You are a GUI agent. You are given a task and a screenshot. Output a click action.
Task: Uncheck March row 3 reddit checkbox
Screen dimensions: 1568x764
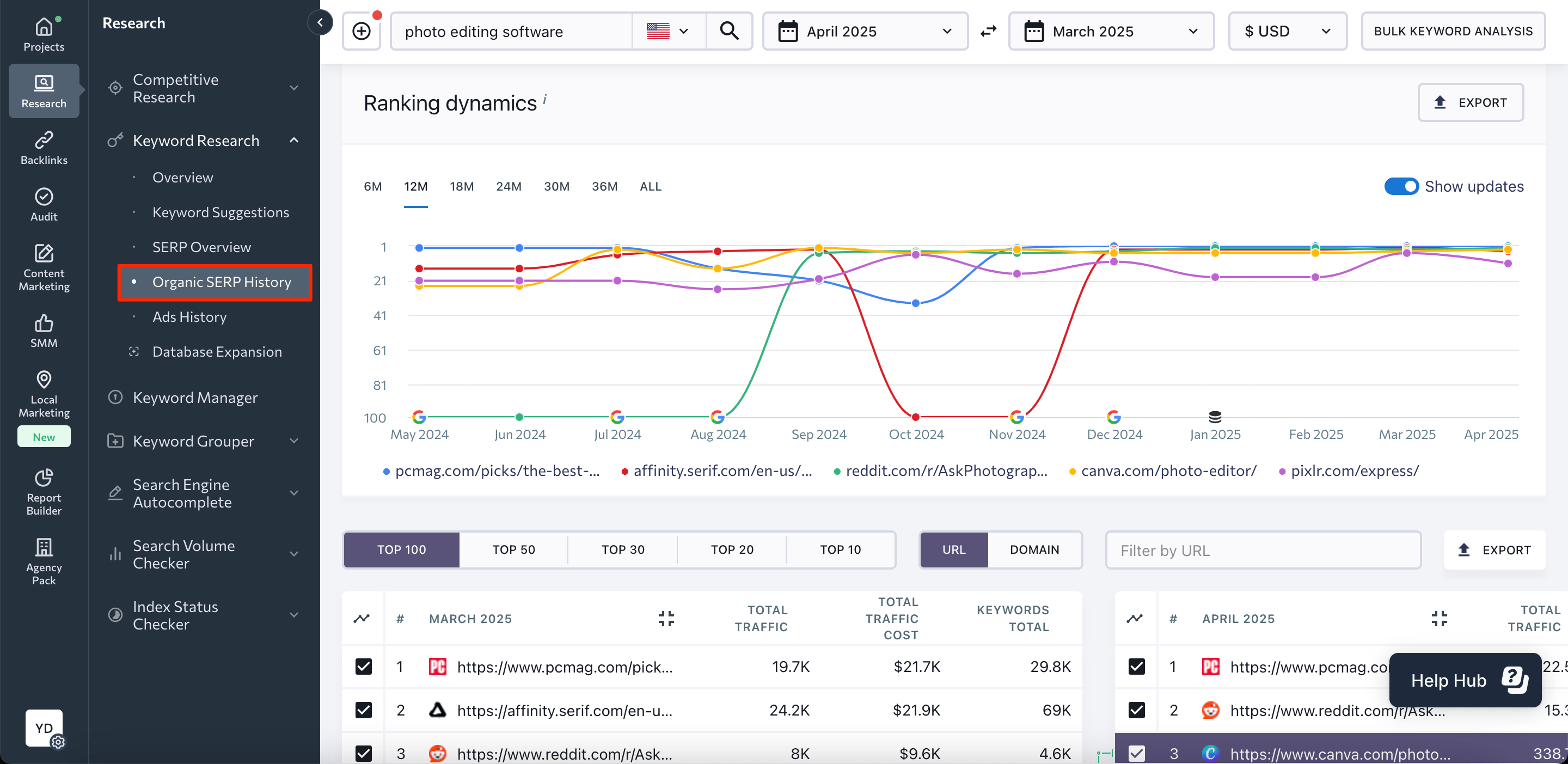click(x=363, y=754)
